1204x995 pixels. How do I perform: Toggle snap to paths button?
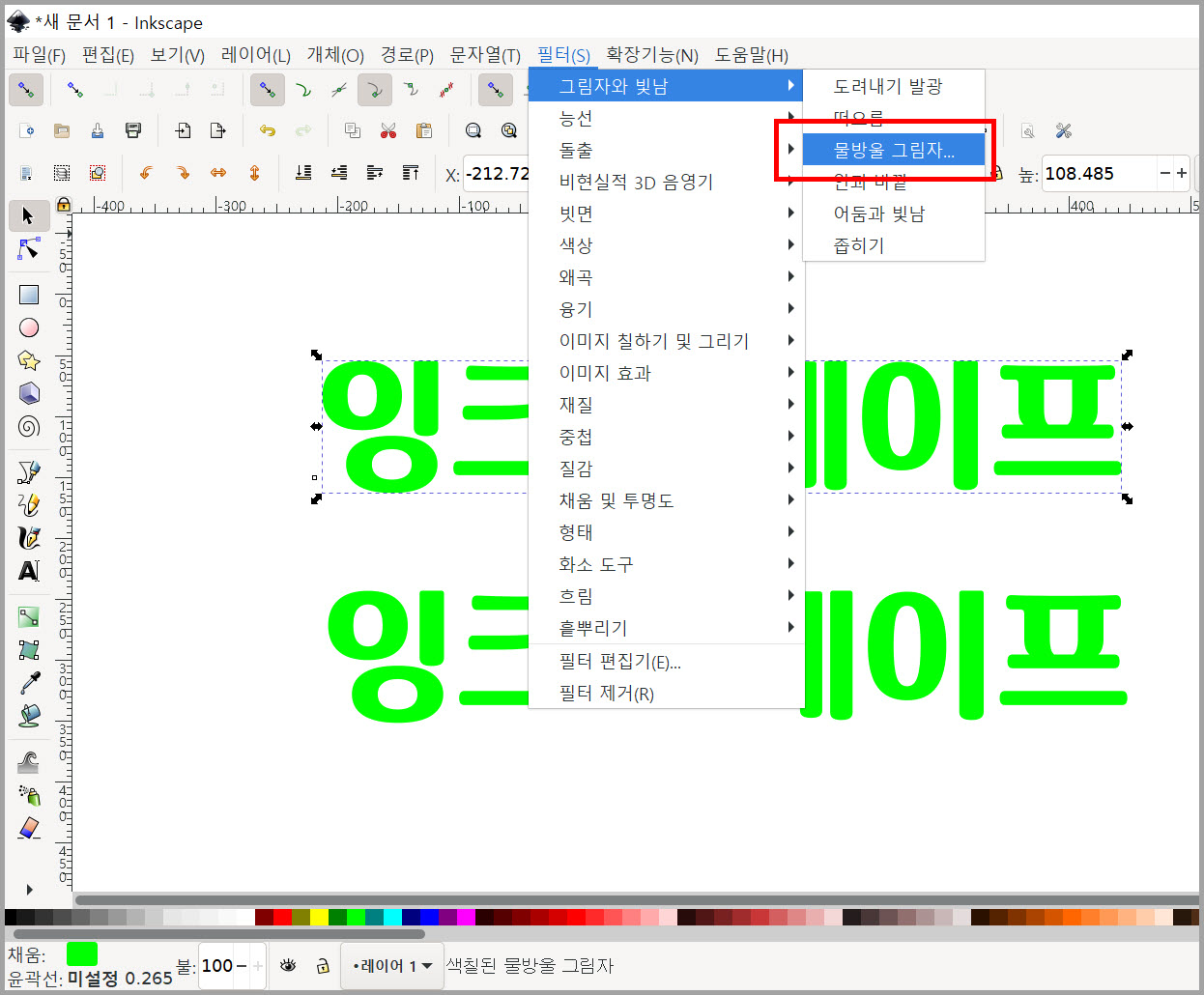pos(303,90)
